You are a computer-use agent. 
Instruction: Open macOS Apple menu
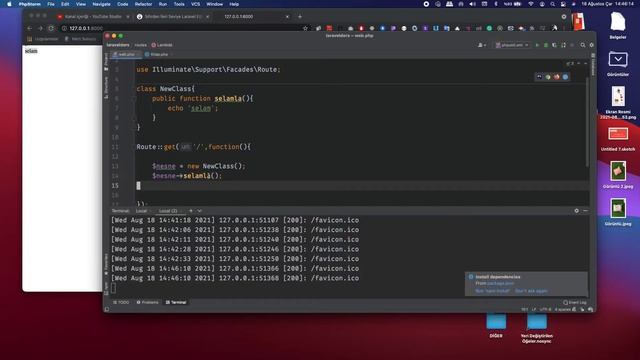coord(9,4)
